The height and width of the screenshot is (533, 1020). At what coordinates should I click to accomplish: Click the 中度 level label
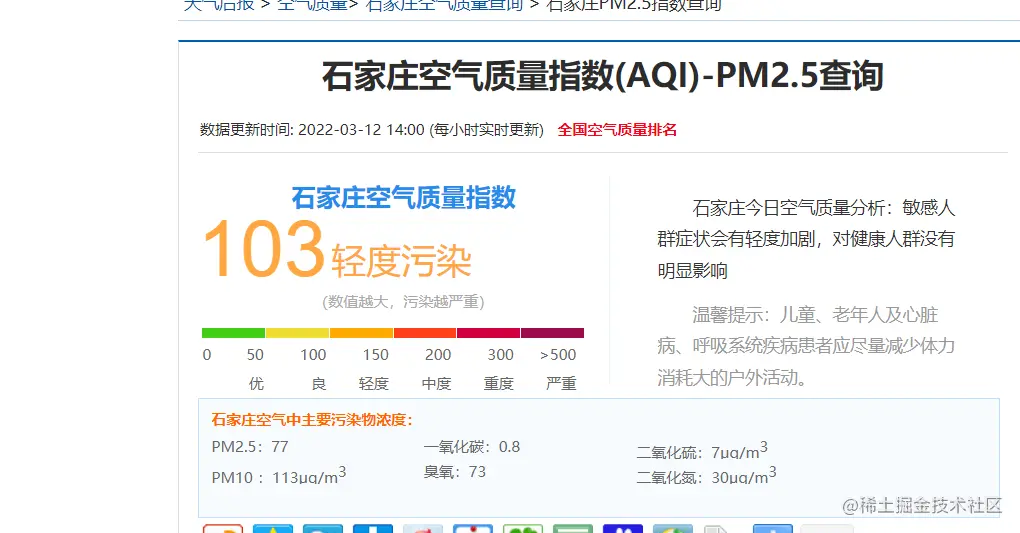pyautogui.click(x=436, y=384)
